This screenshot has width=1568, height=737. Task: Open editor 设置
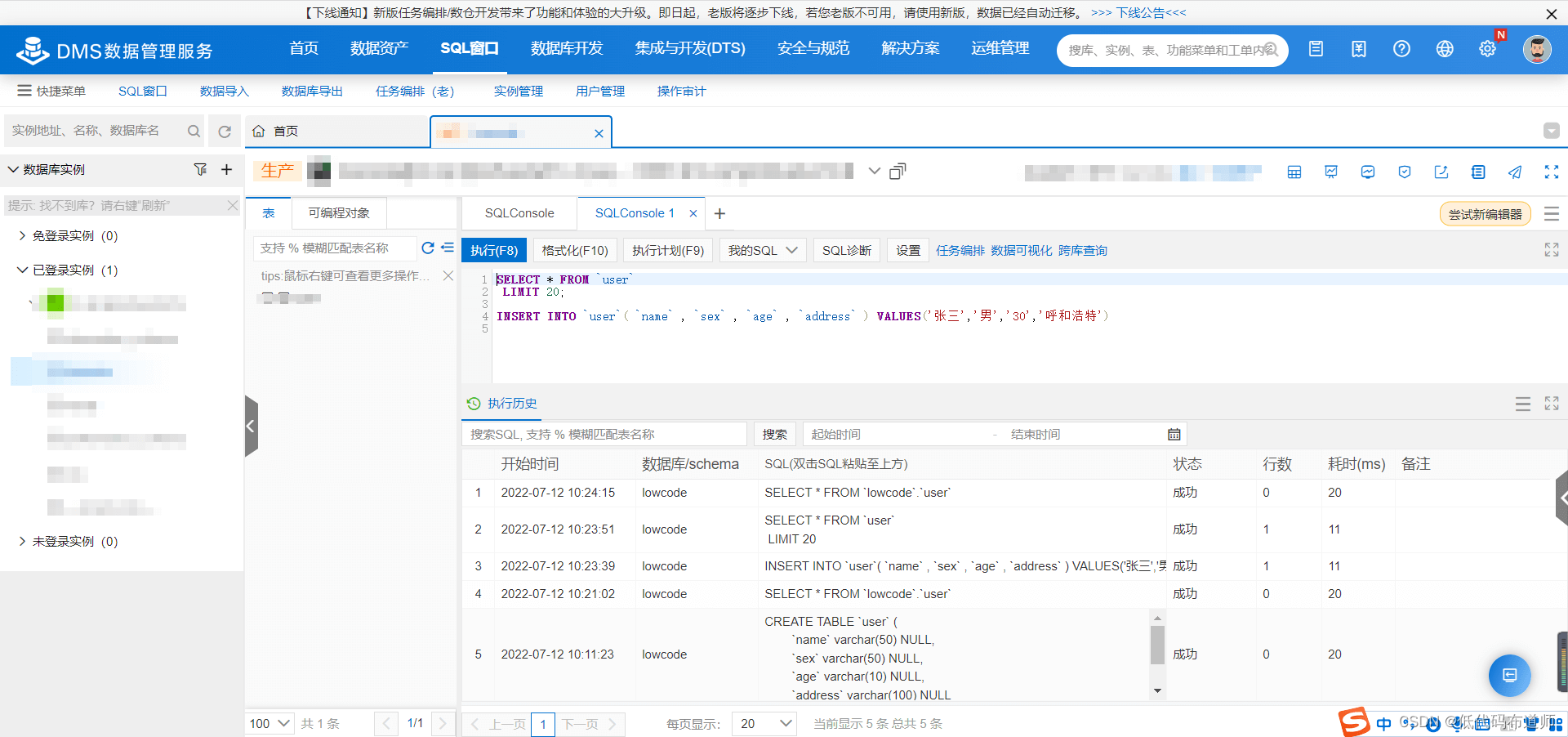(908, 250)
